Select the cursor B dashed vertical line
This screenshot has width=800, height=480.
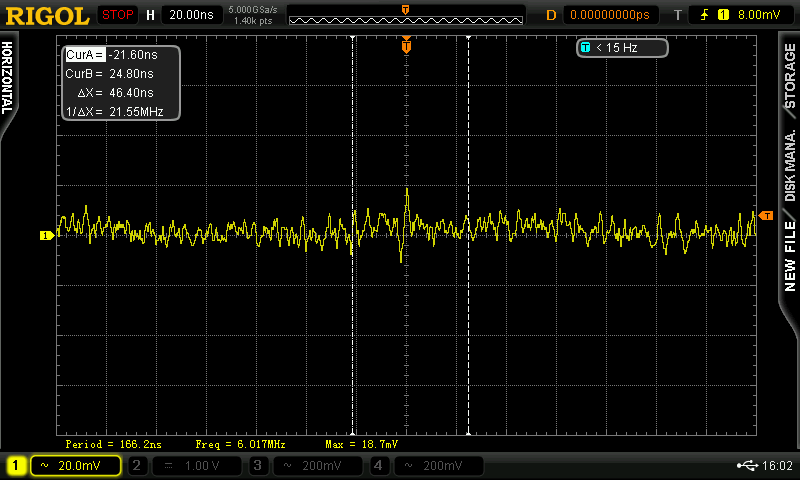[468, 235]
